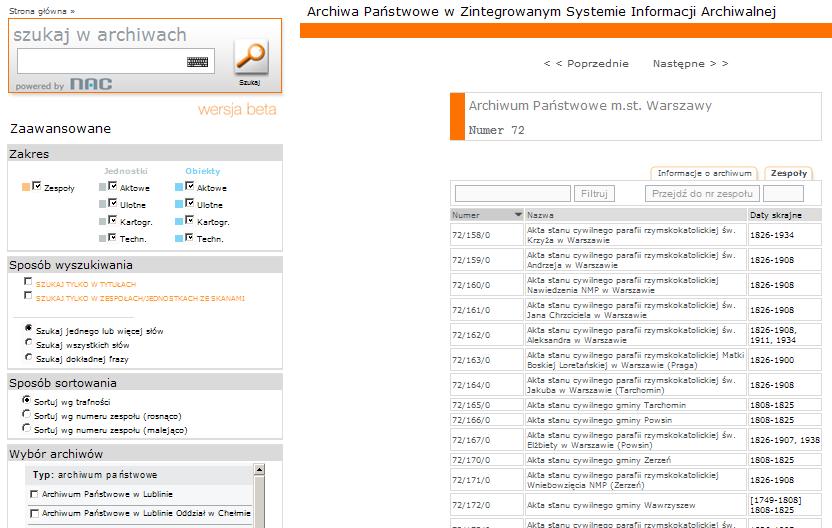Image resolution: width=832 pixels, height=528 pixels.
Task: Click the filter text field
Action: (513, 194)
